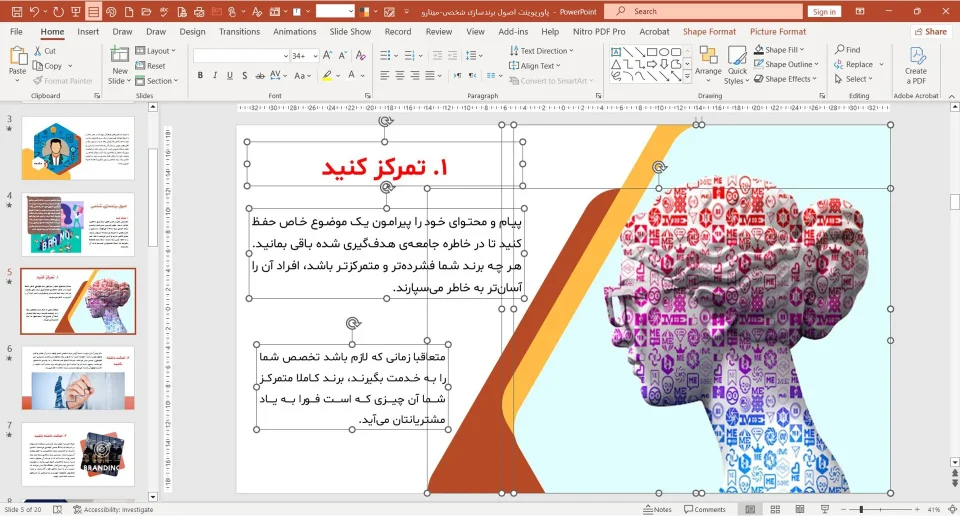This screenshot has height=516, width=960.
Task: Switch to the Design tab
Action: pos(192,32)
